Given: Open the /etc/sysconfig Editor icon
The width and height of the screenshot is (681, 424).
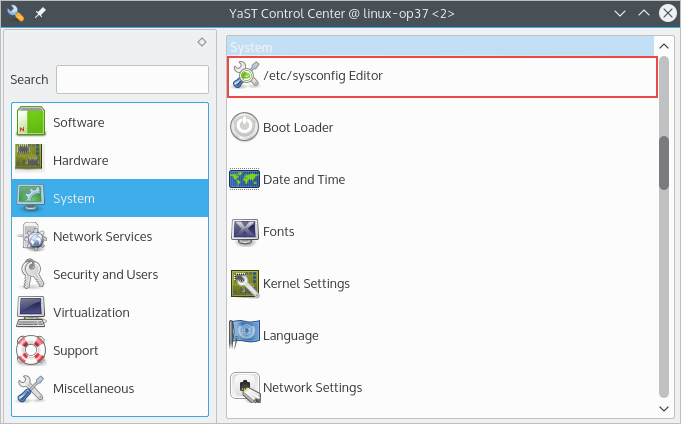Looking at the screenshot, I should click(x=245, y=76).
